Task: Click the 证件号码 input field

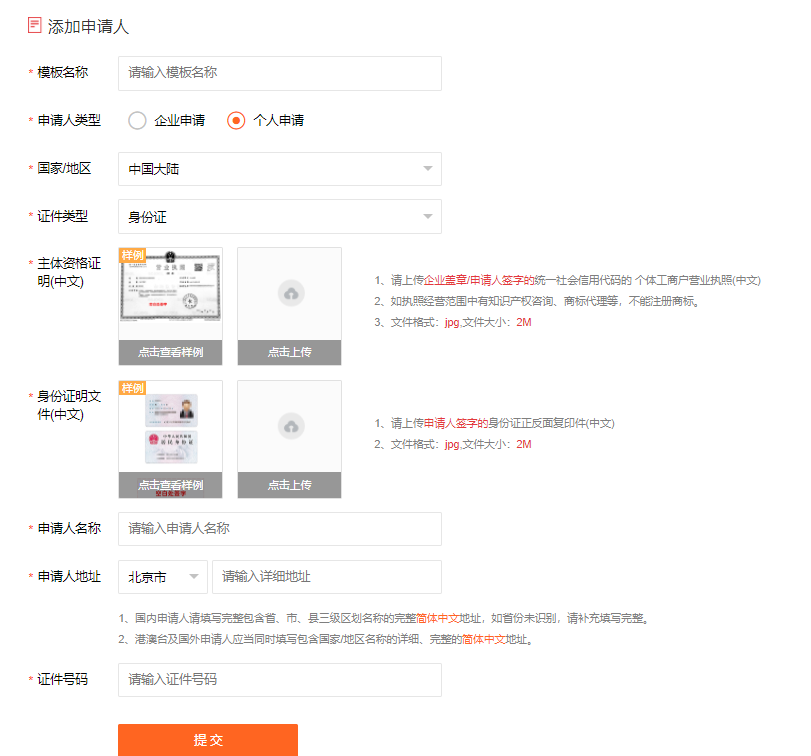Action: (280, 680)
